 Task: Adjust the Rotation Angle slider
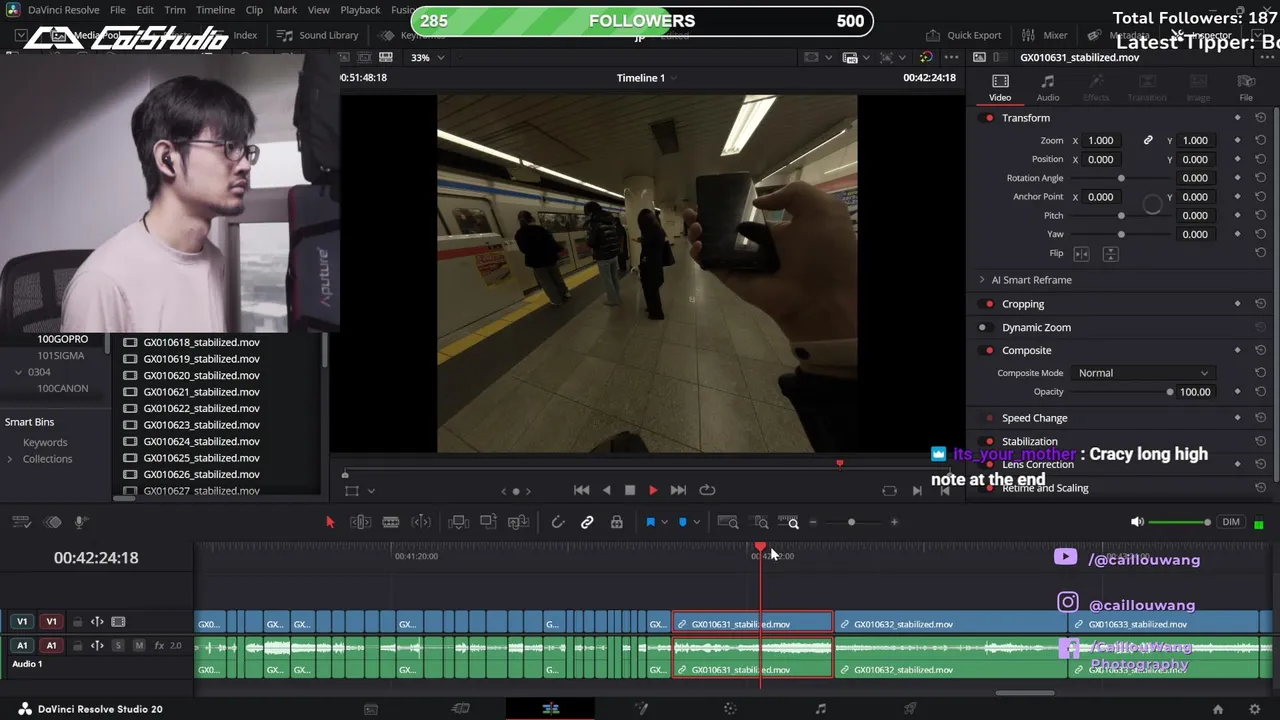point(1120,178)
